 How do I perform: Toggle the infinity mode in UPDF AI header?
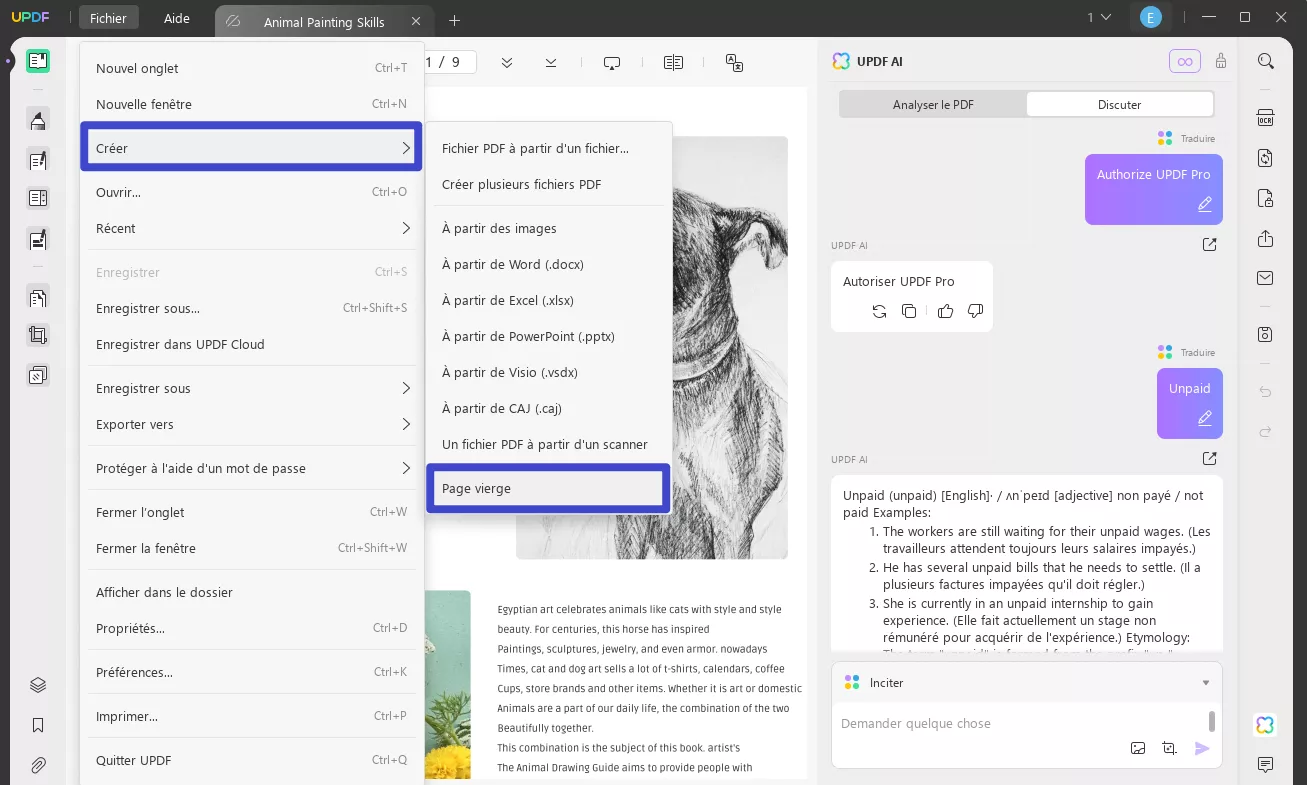(1184, 61)
